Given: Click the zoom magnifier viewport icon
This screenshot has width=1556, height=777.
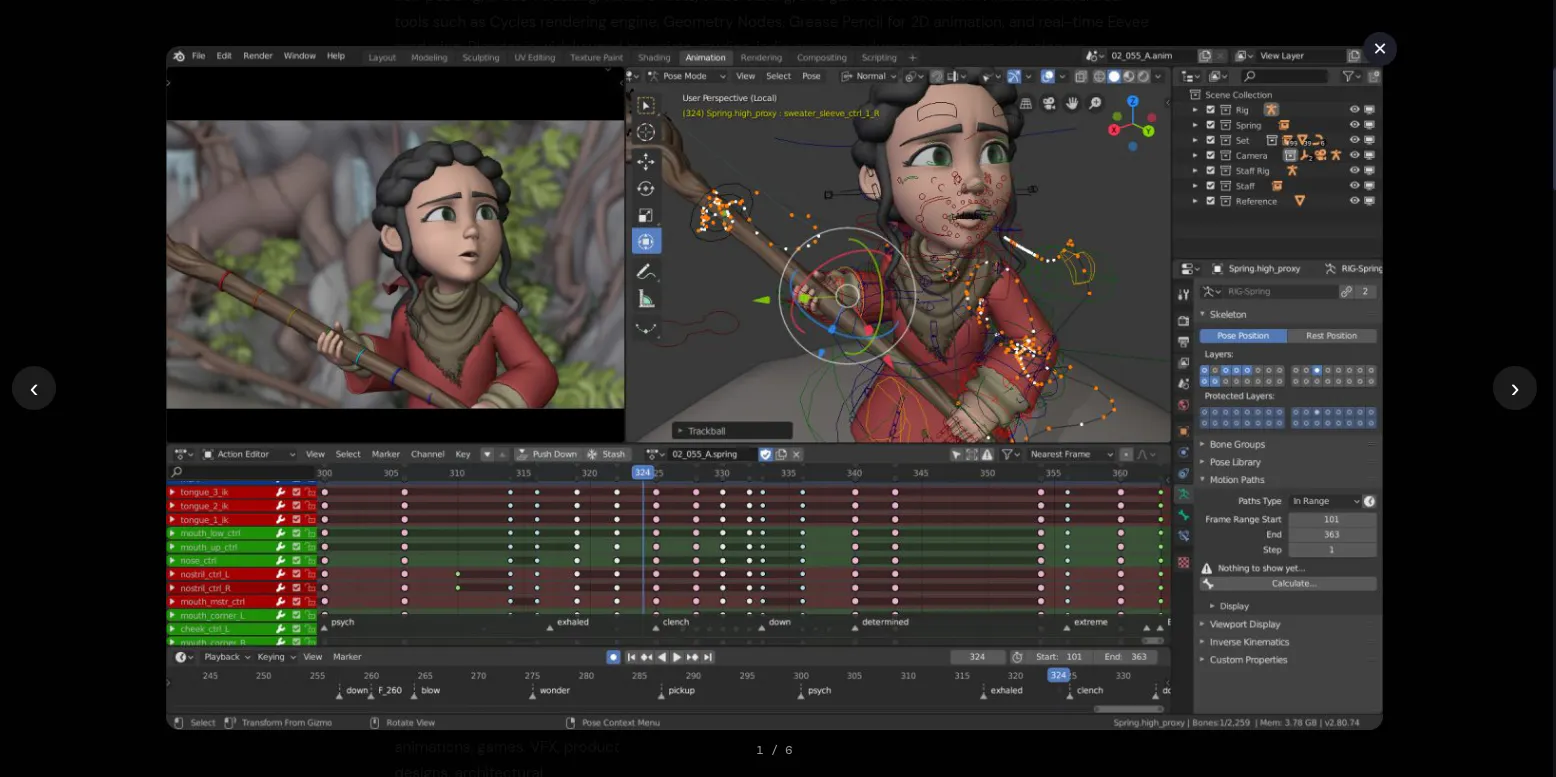Looking at the screenshot, I should 1095,103.
